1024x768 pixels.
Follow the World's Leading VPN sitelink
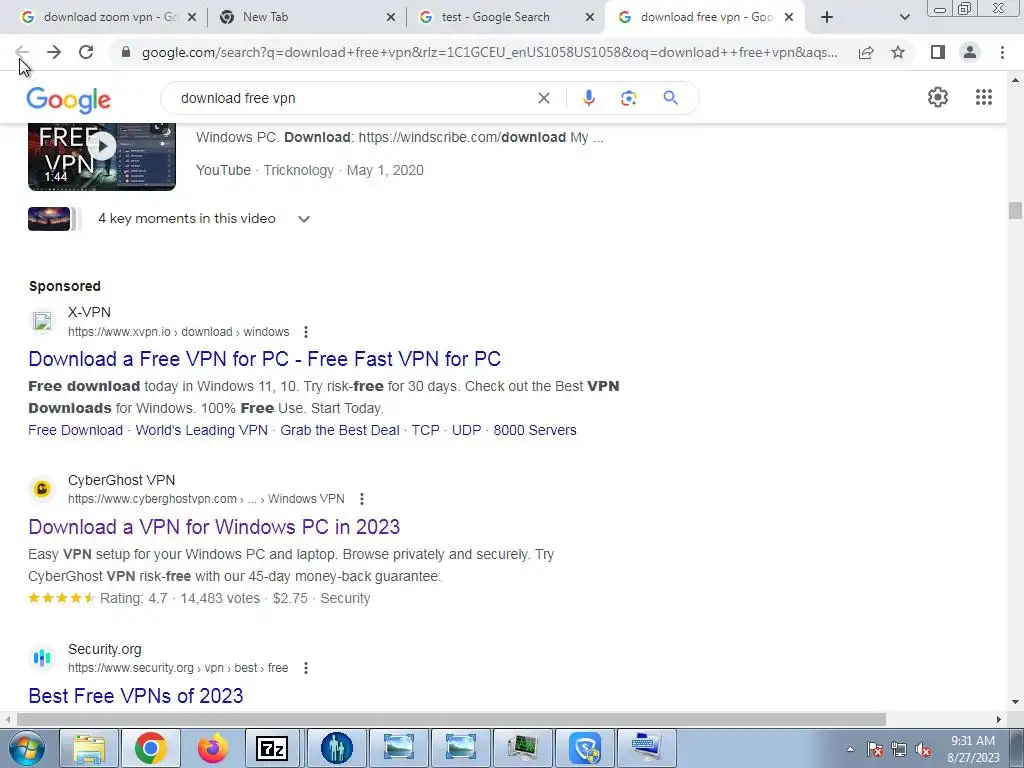[x=202, y=430]
